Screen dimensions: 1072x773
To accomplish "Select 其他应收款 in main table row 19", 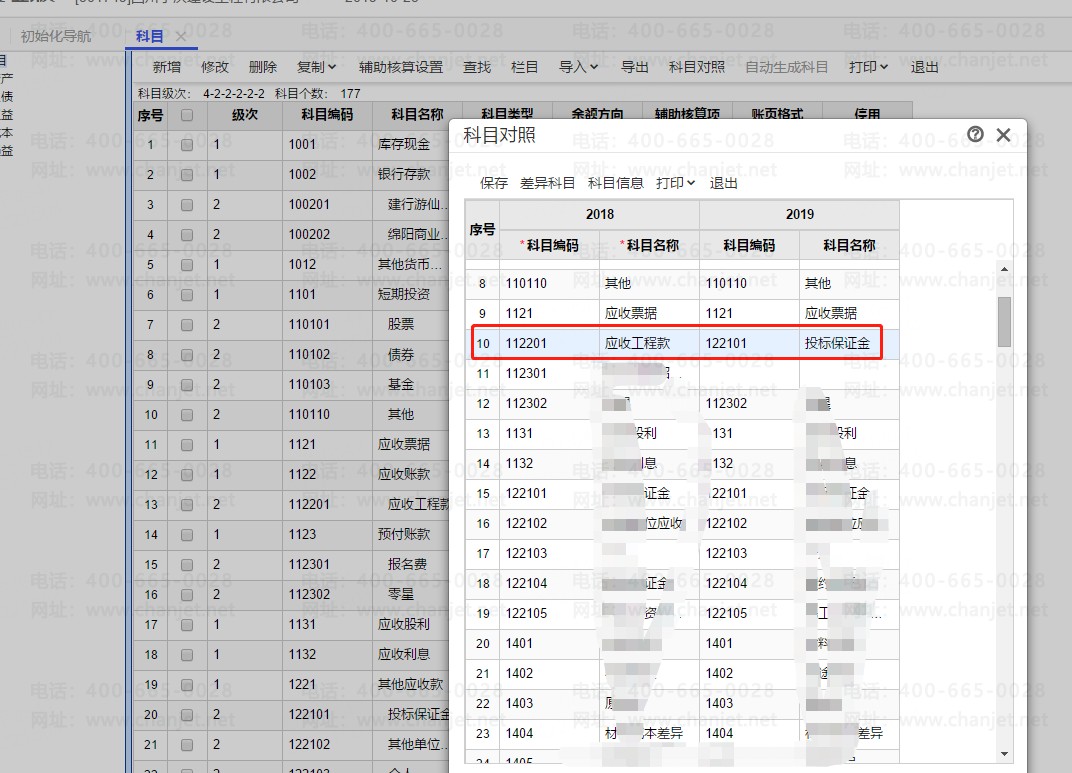I will [x=410, y=685].
